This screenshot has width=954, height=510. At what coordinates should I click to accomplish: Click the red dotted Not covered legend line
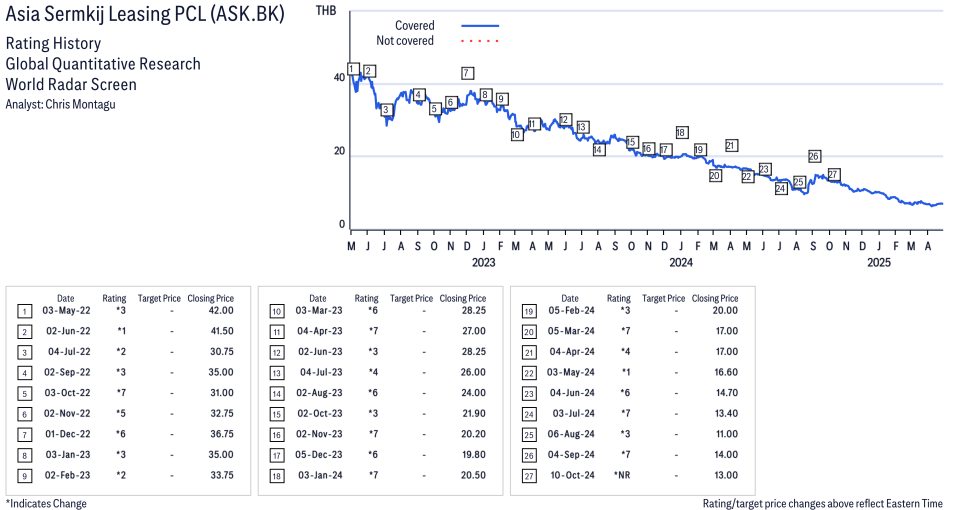[x=480, y=41]
